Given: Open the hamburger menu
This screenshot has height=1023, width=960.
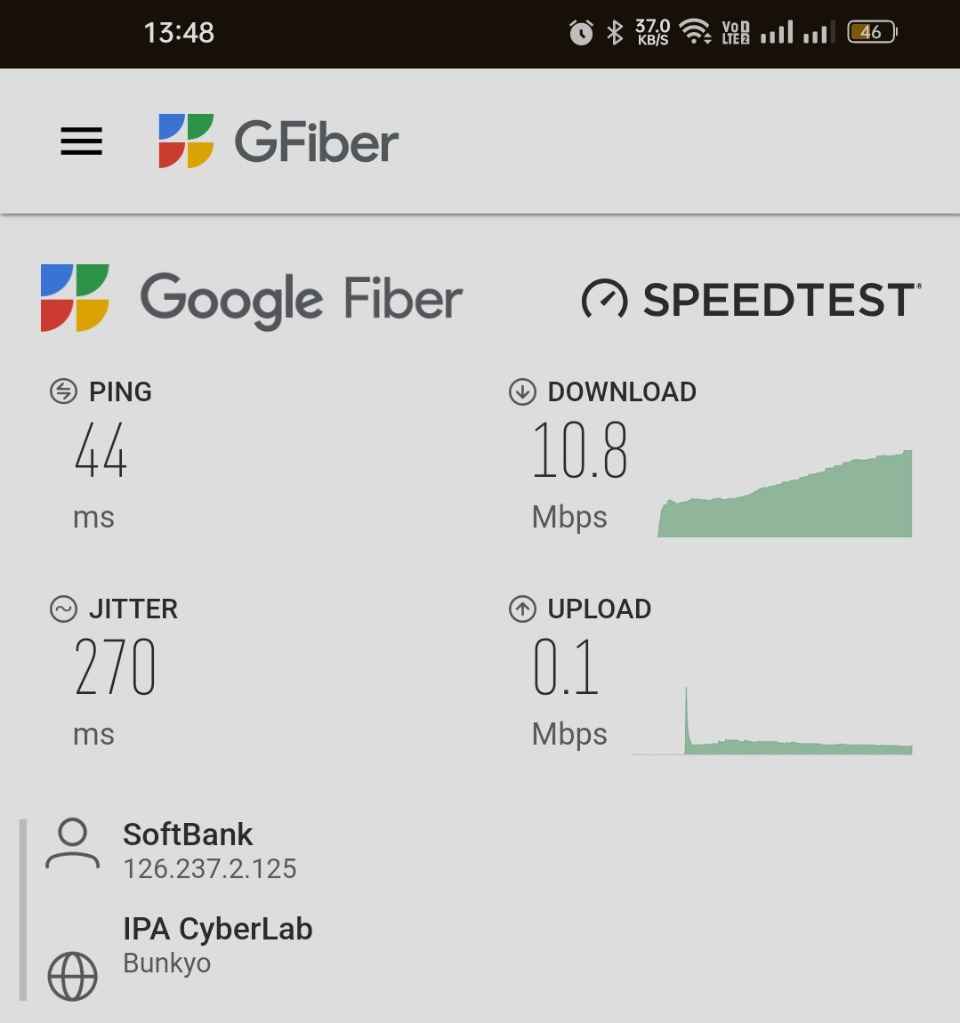Looking at the screenshot, I should (x=82, y=141).
